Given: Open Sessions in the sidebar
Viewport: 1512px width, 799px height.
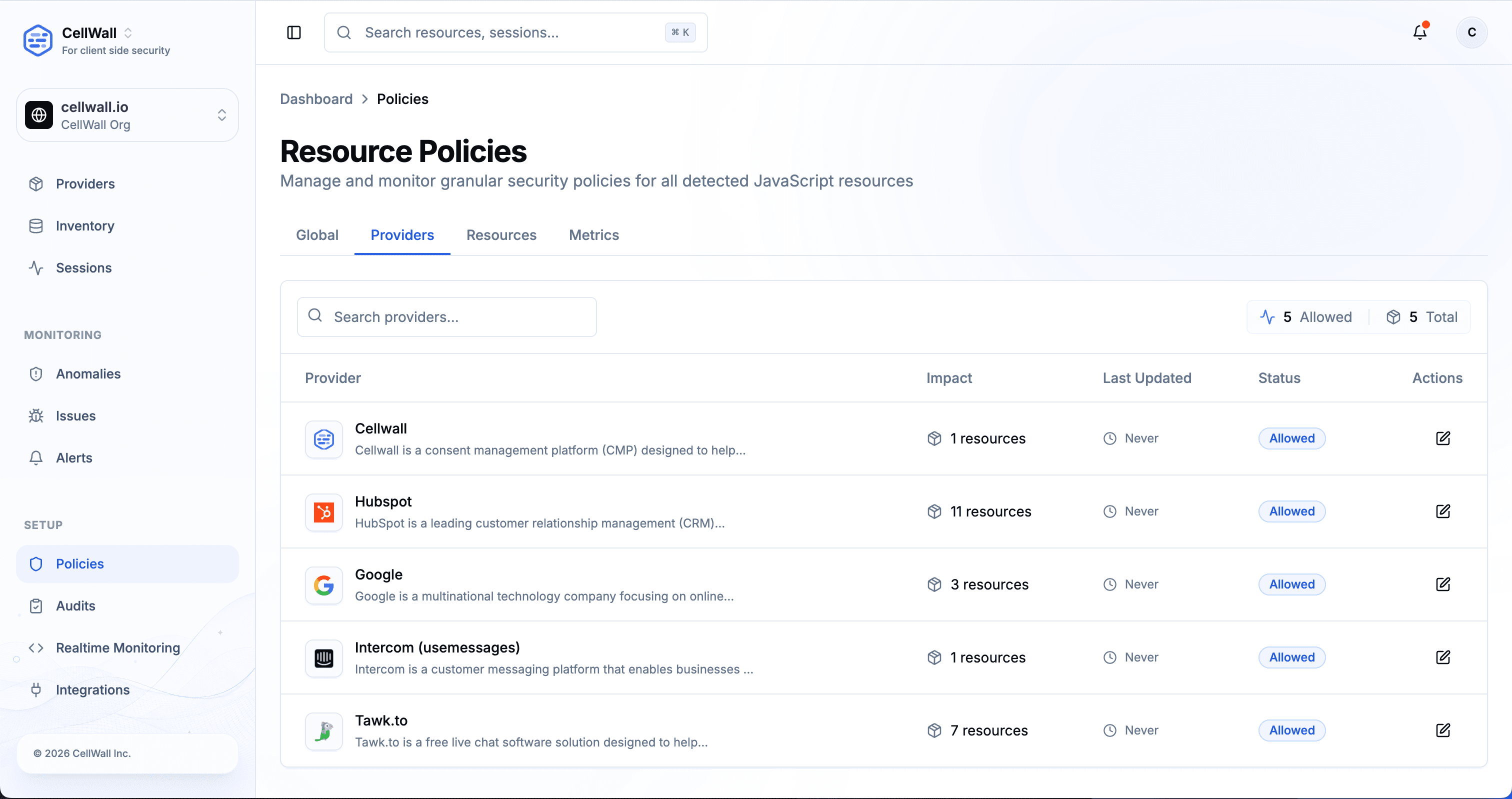Looking at the screenshot, I should pyautogui.click(x=127, y=267).
